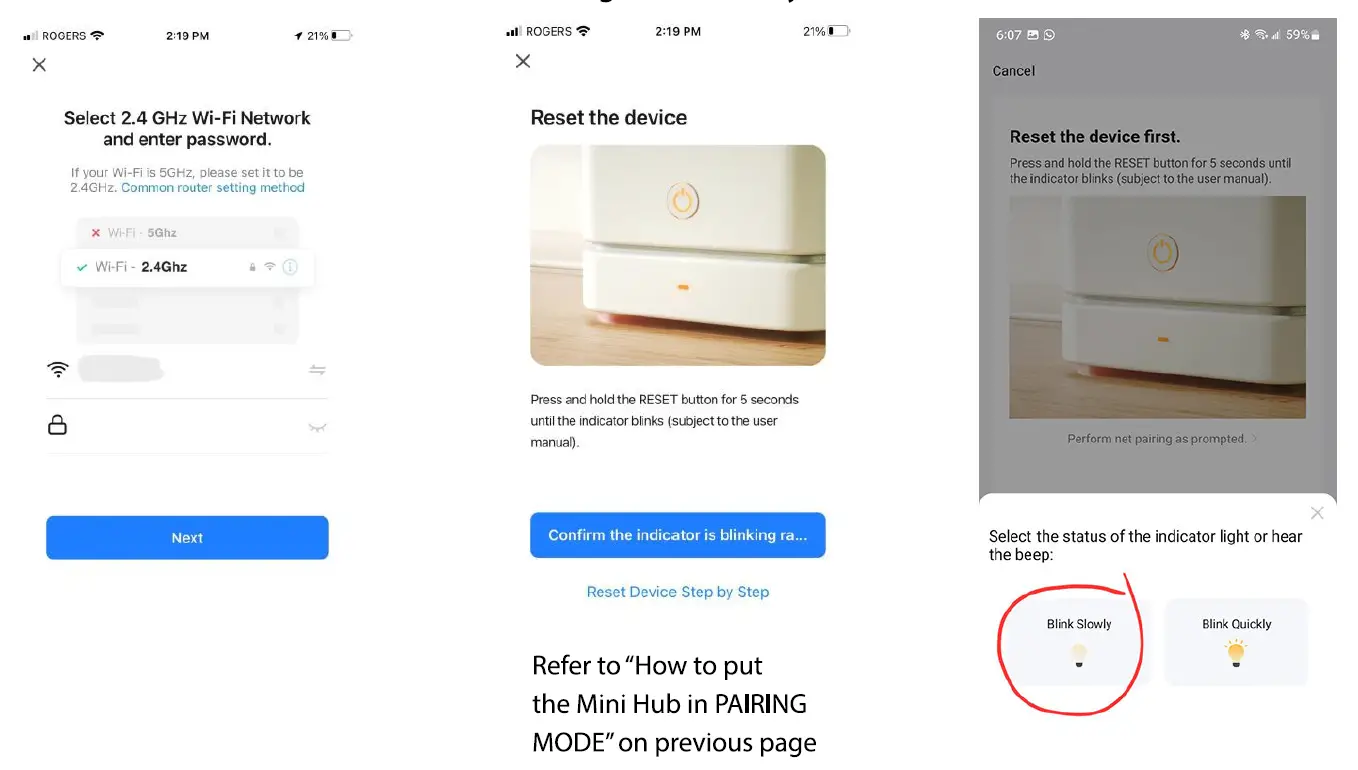The width and height of the screenshot is (1358, 770).
Task: Select the Wi-Fi - 5Ghz network entry
Action: coord(187,232)
